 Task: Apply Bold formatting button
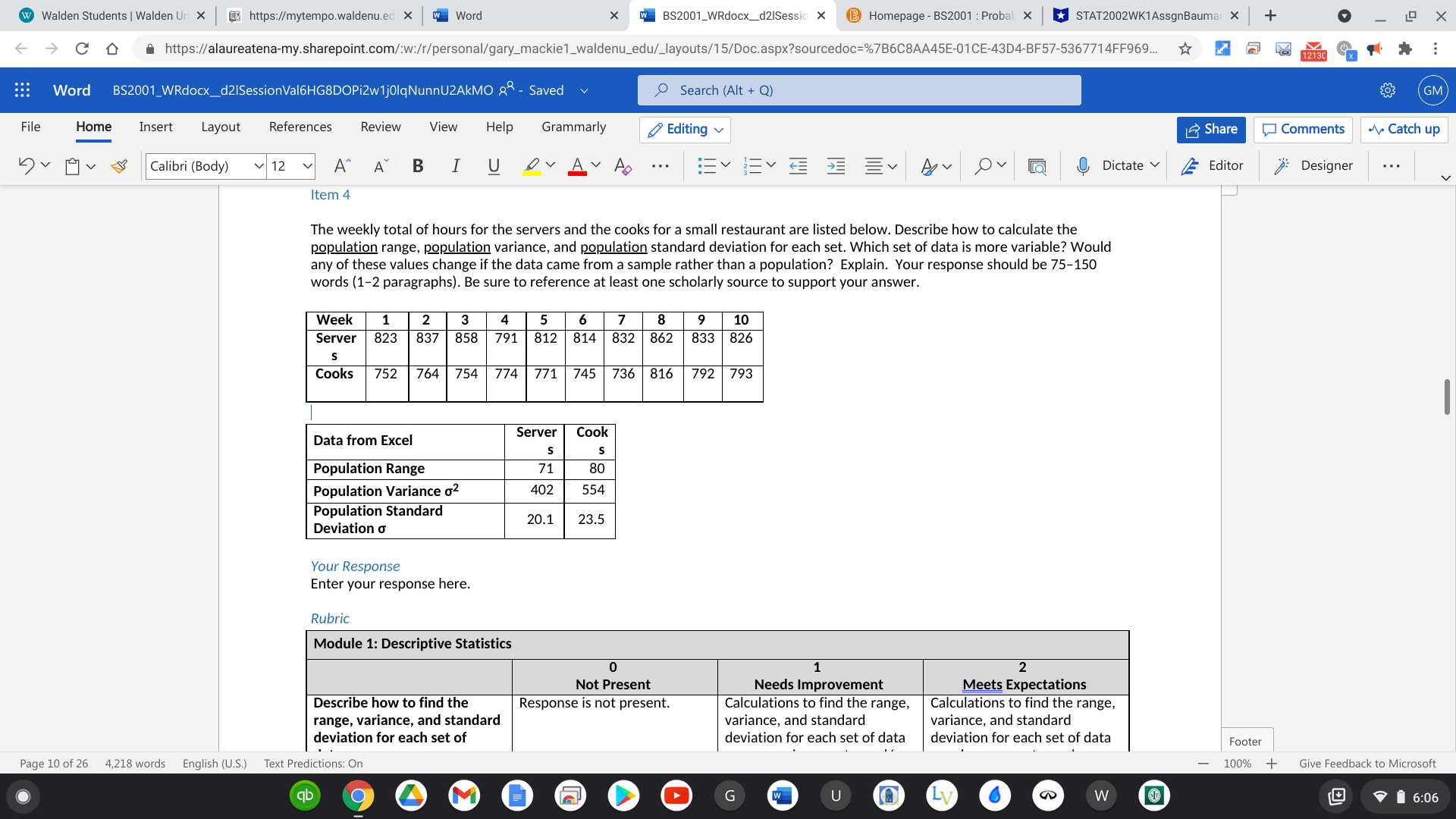pyautogui.click(x=418, y=165)
